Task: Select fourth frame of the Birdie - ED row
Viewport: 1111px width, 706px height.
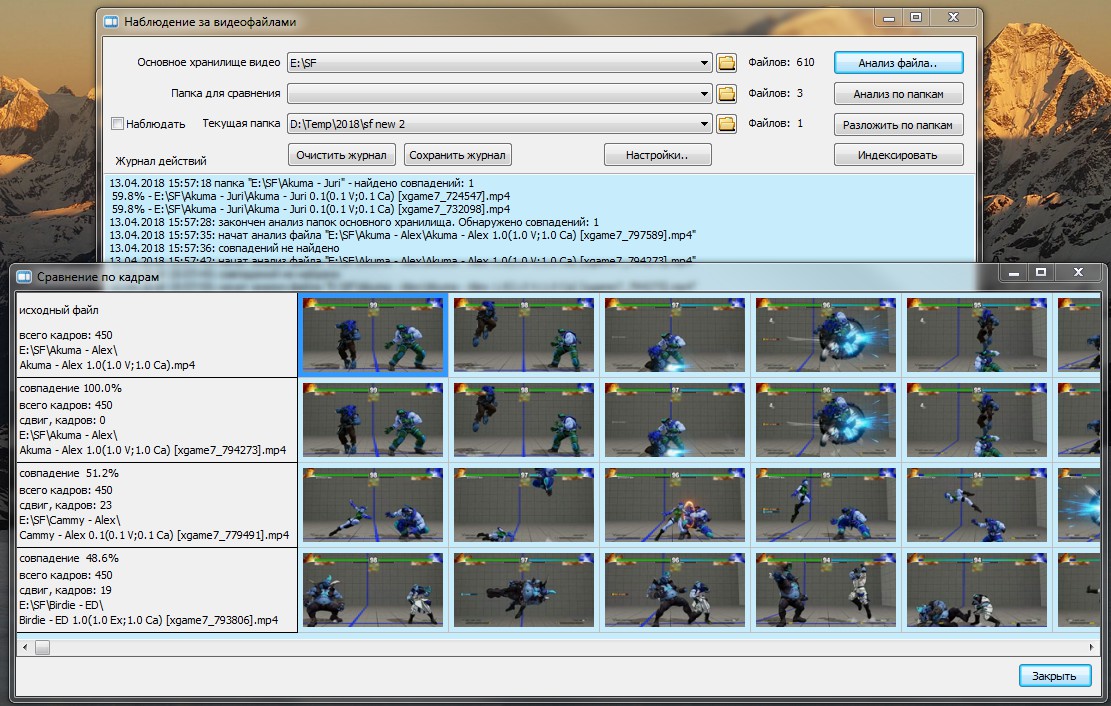Action: tap(825, 590)
